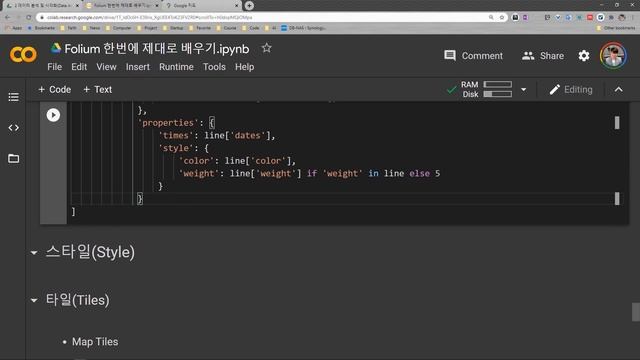Click the 스타일(Style) heading text
Screen dimensions: 640x360
coord(90,252)
